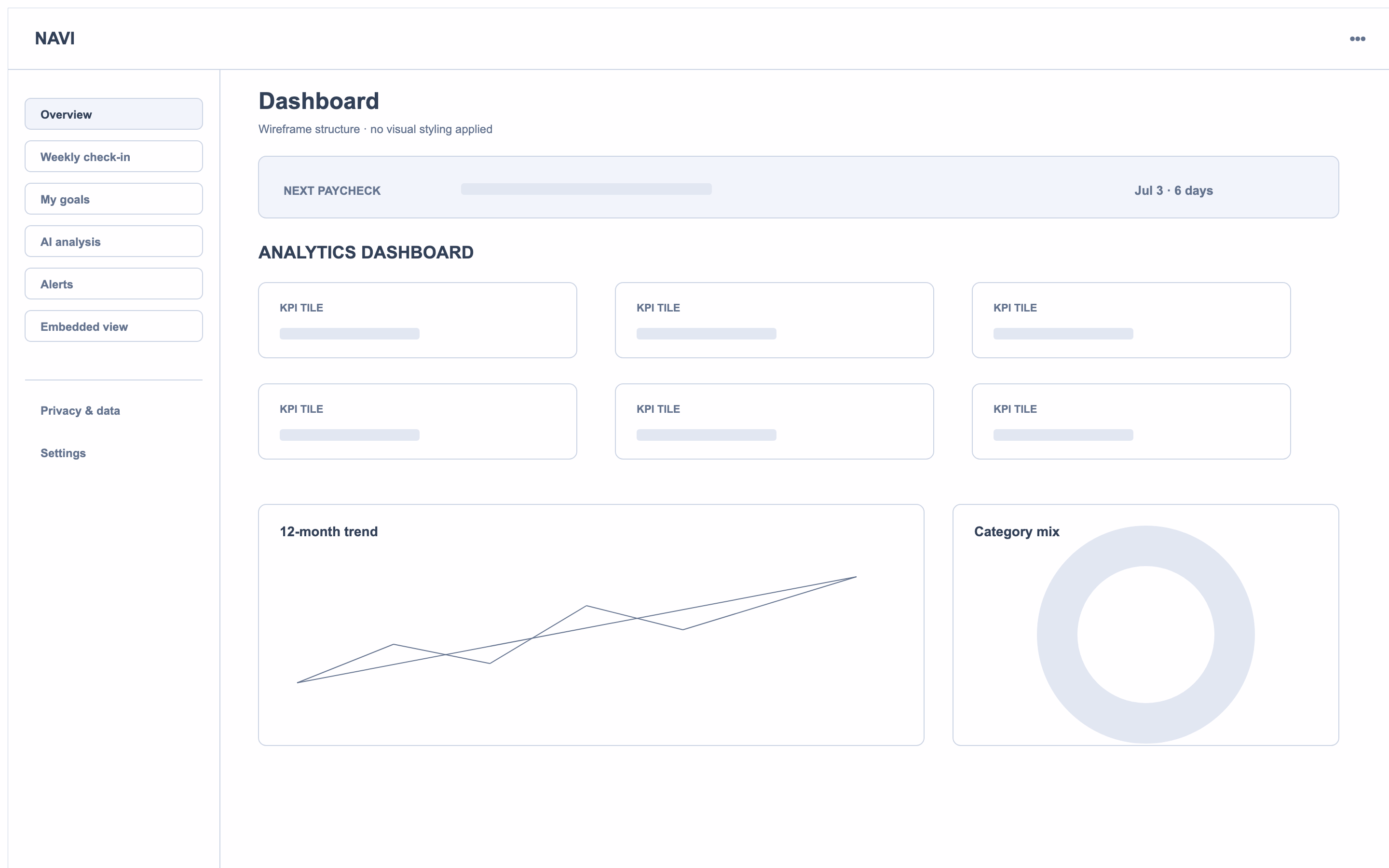
Task: Open Settings in sidebar
Action: 63,453
